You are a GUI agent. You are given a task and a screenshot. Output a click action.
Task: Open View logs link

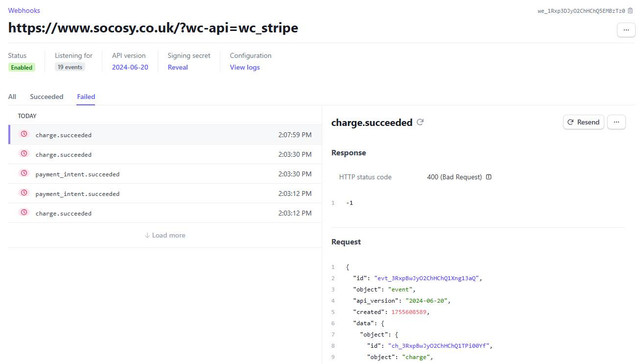pyautogui.click(x=244, y=67)
